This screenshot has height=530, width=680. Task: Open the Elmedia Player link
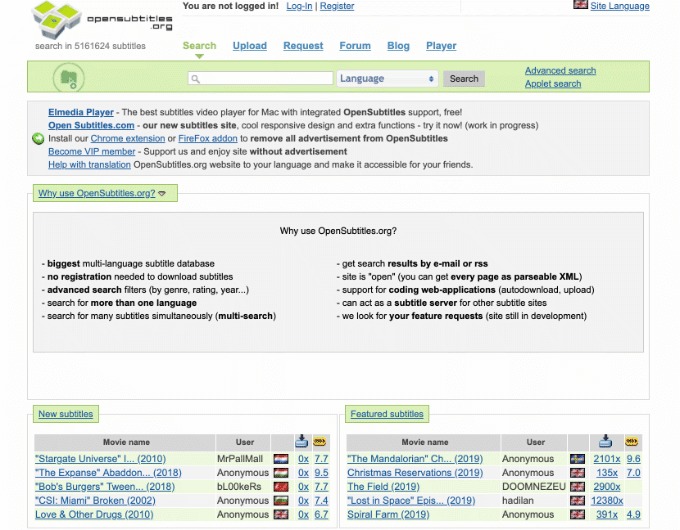click(x=81, y=112)
